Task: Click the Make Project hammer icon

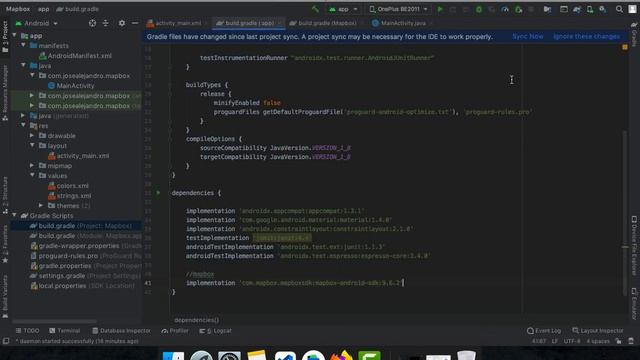Action: (315, 9)
